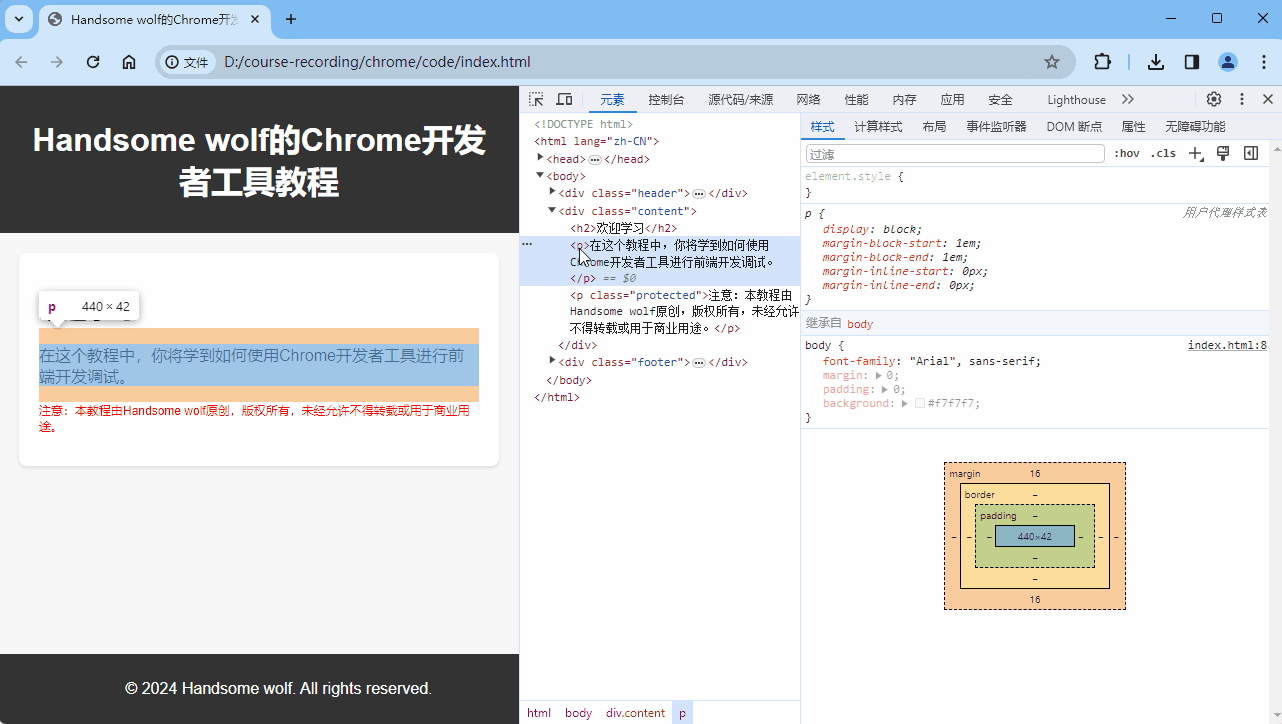The height and width of the screenshot is (724, 1282).
Task: Expand the padding shorthand in body rule
Action: 885,389
